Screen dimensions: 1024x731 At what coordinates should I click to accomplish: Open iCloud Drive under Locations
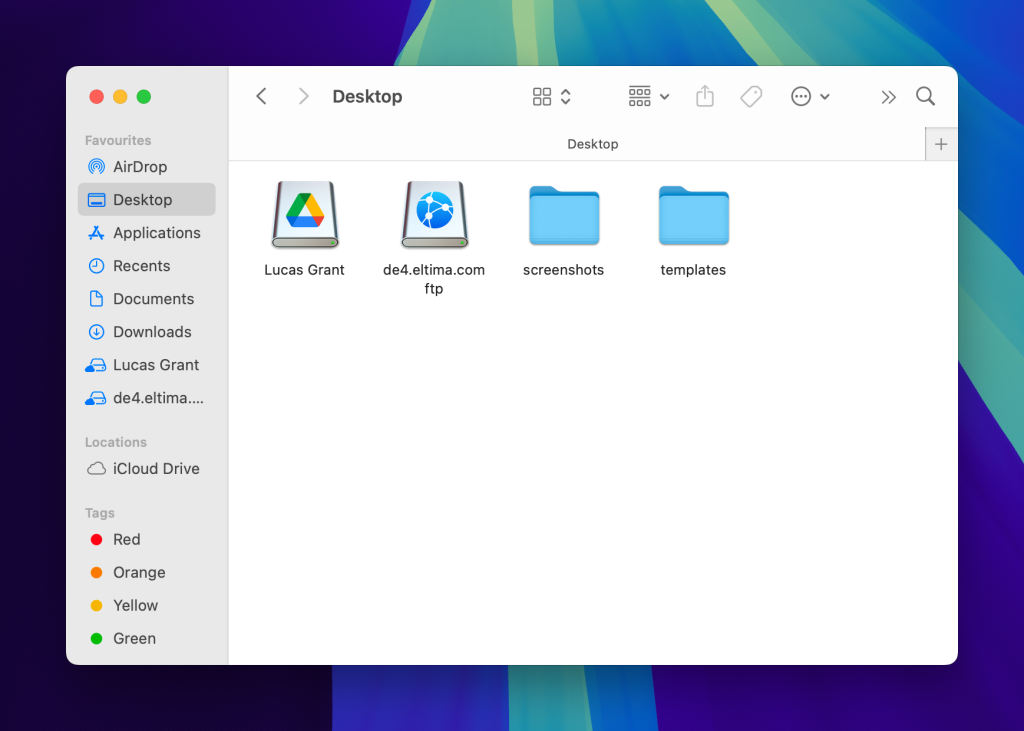(156, 468)
